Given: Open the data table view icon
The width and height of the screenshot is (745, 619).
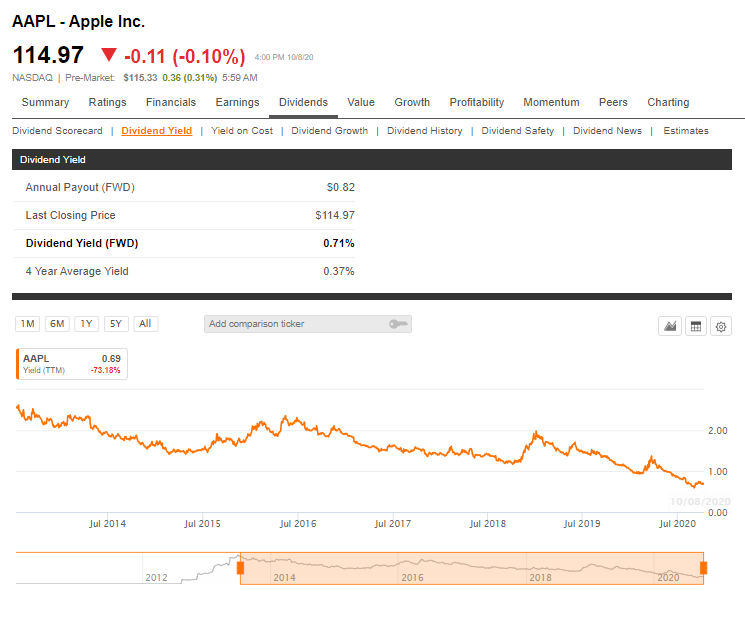Looking at the screenshot, I should pyautogui.click(x=696, y=326).
